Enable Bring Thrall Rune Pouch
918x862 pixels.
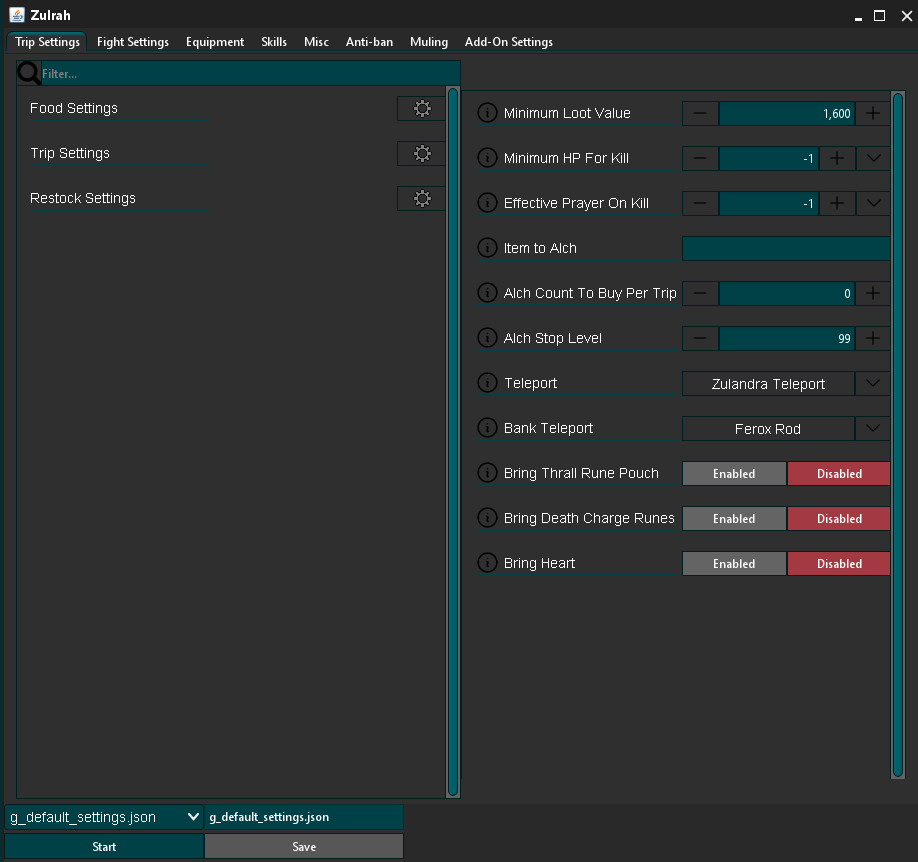coord(734,473)
